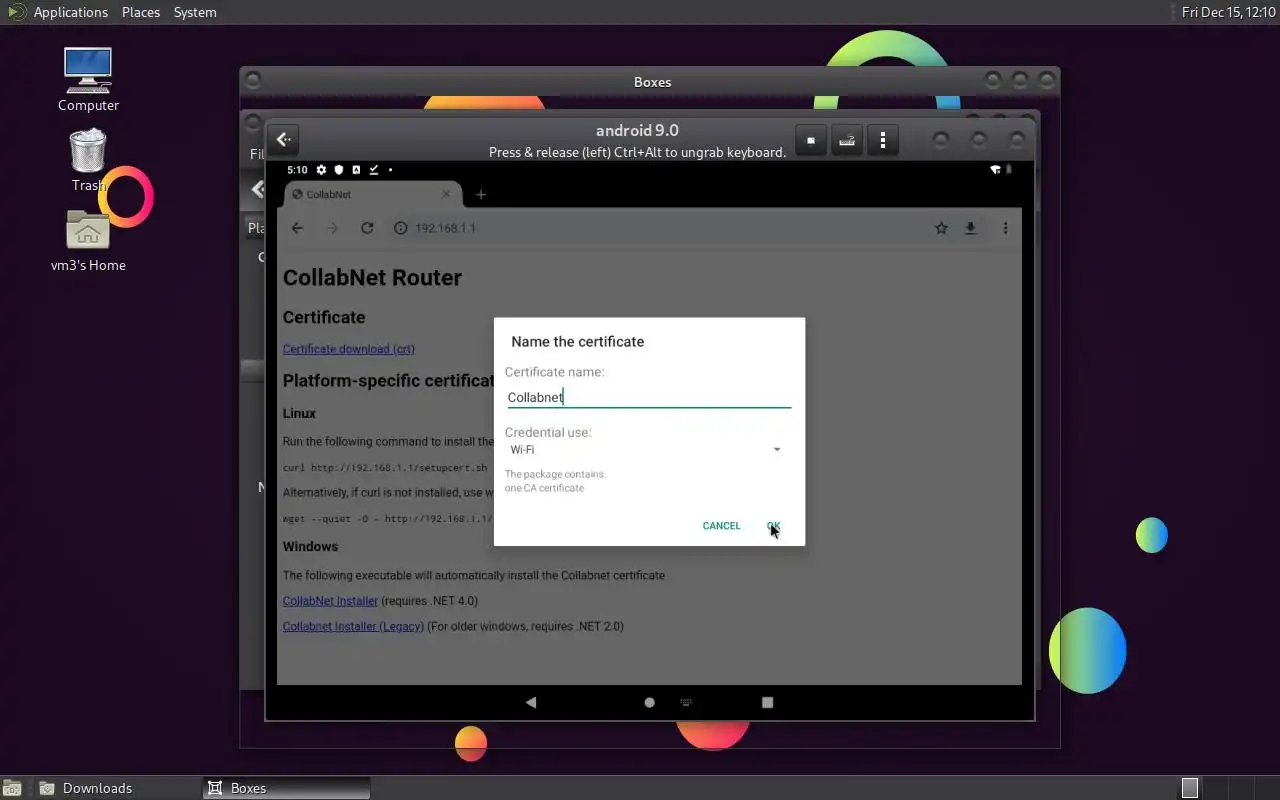The height and width of the screenshot is (800, 1280).
Task: Open the Collabnet Installer (Legacy) link
Action: tap(354, 626)
